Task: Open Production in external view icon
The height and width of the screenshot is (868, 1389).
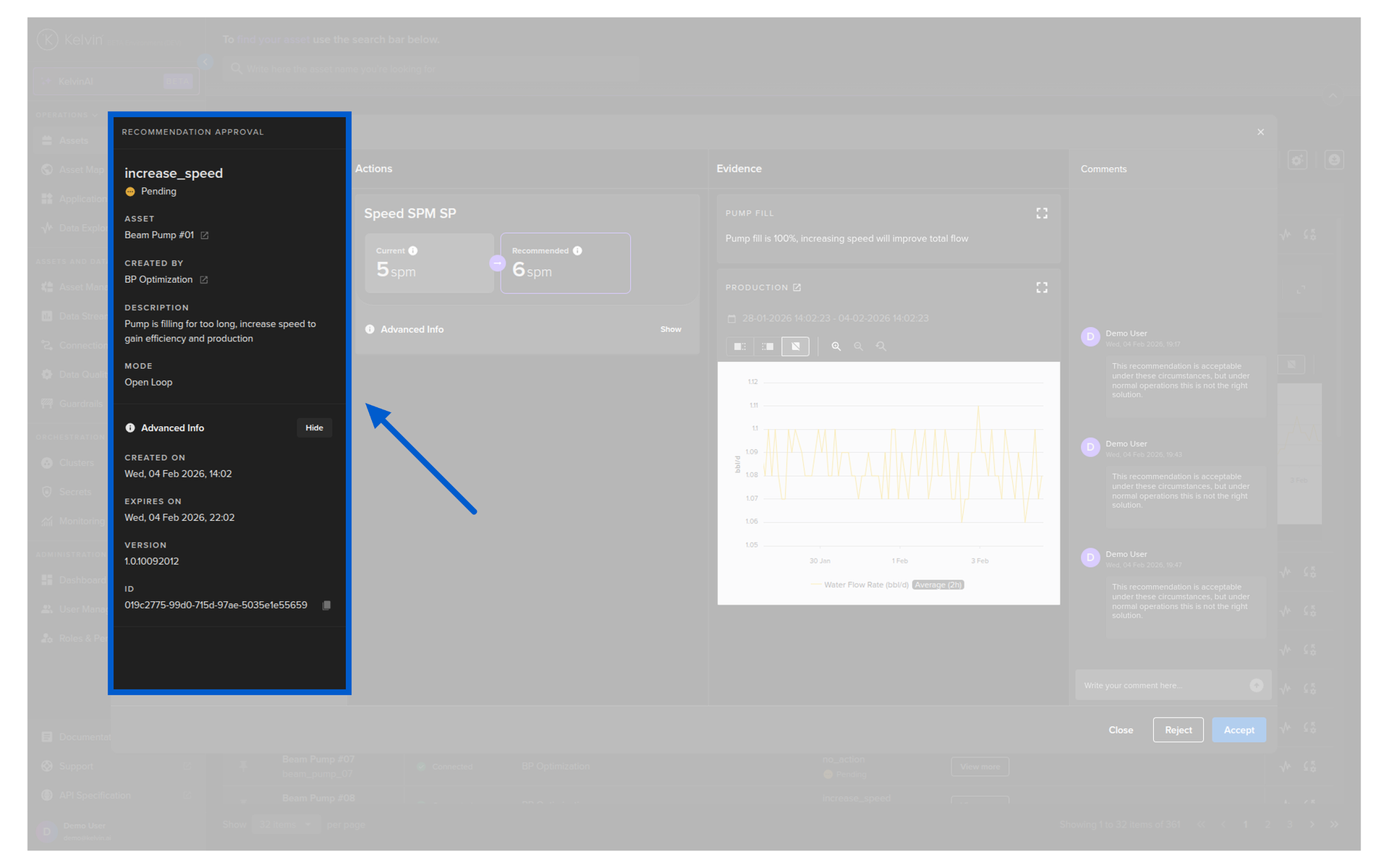Action: [797, 288]
